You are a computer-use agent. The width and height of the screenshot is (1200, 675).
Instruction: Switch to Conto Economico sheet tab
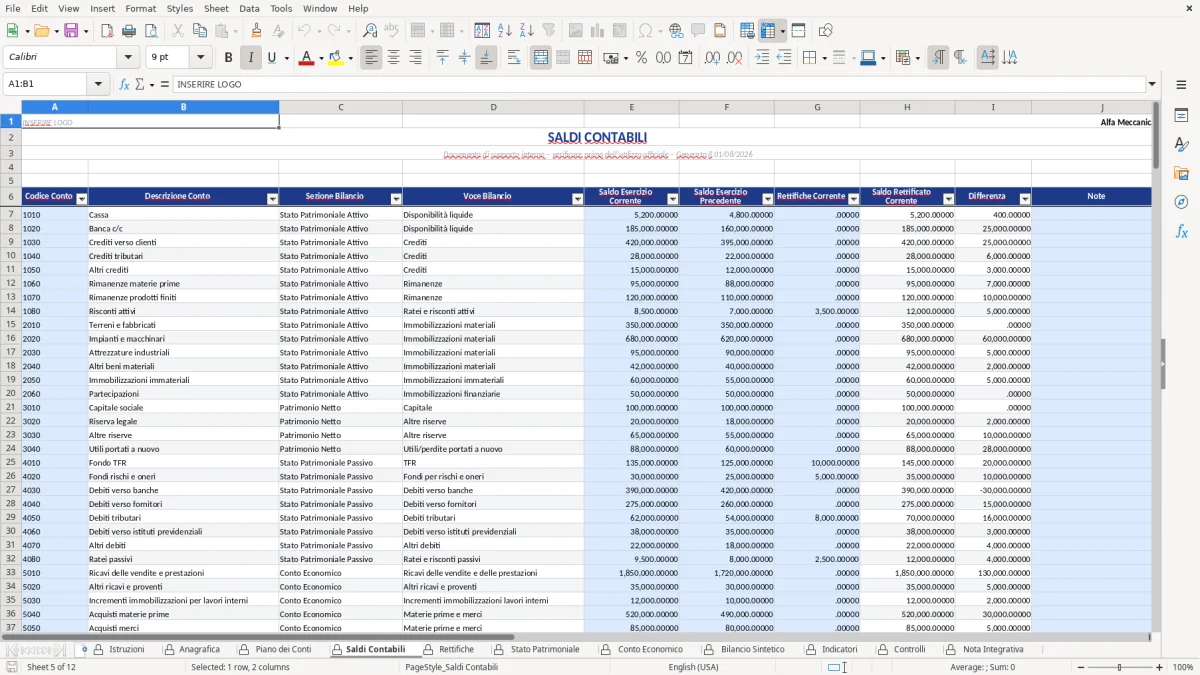pos(650,649)
